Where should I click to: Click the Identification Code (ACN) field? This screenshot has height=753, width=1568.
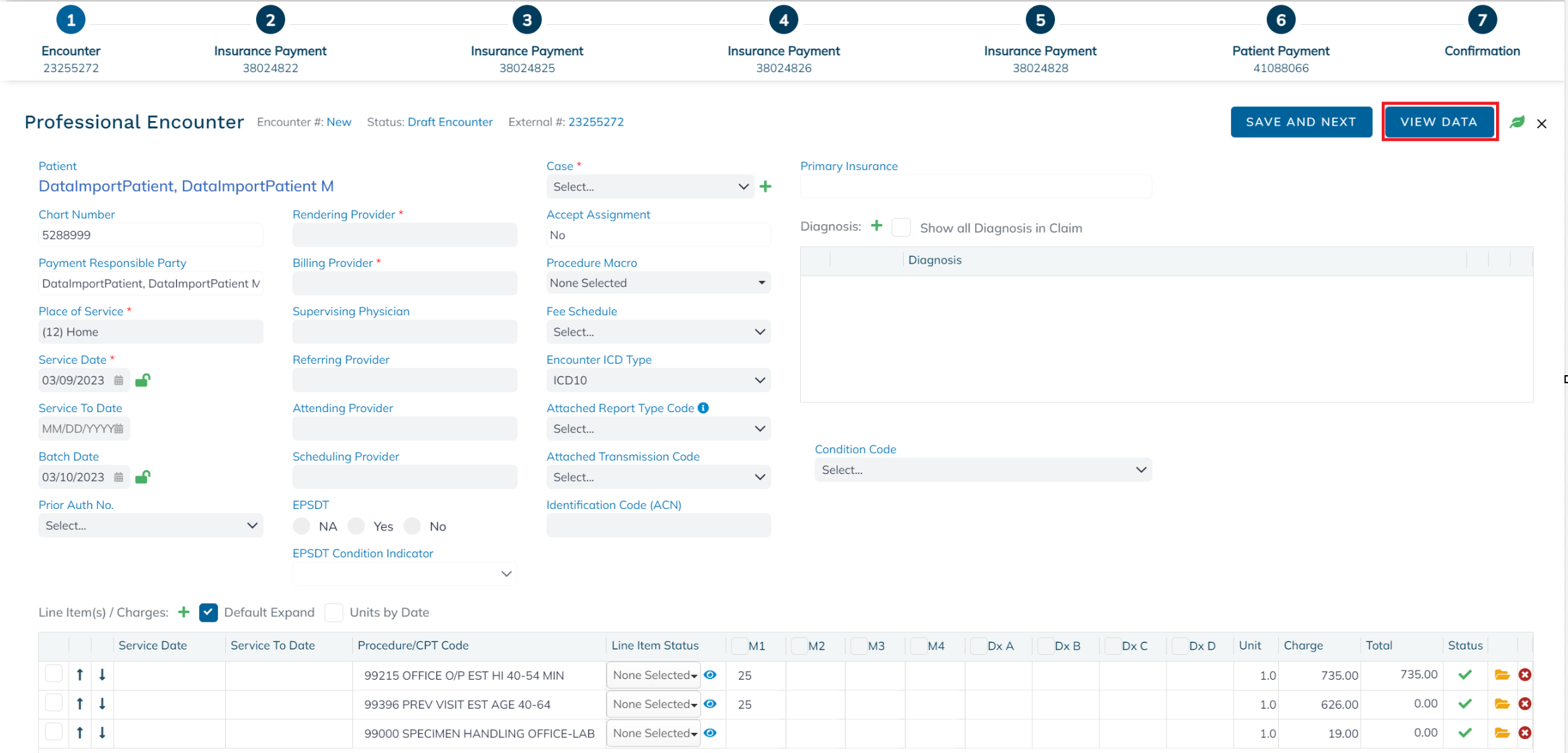point(658,526)
